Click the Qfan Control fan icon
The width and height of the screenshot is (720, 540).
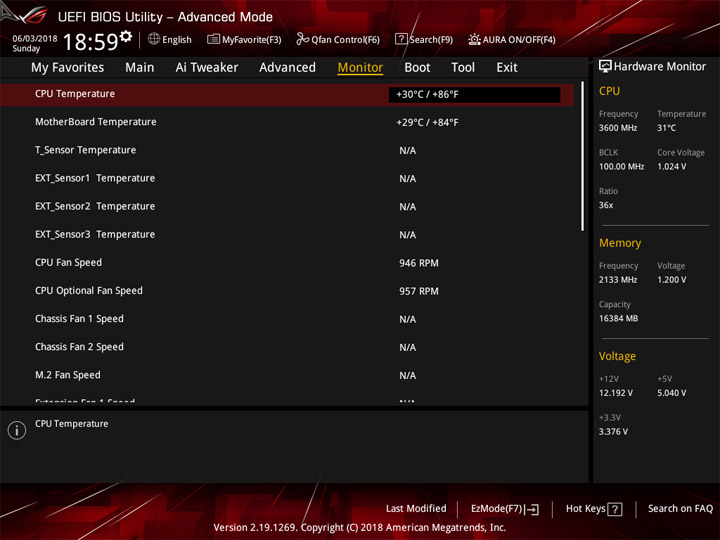pos(303,39)
